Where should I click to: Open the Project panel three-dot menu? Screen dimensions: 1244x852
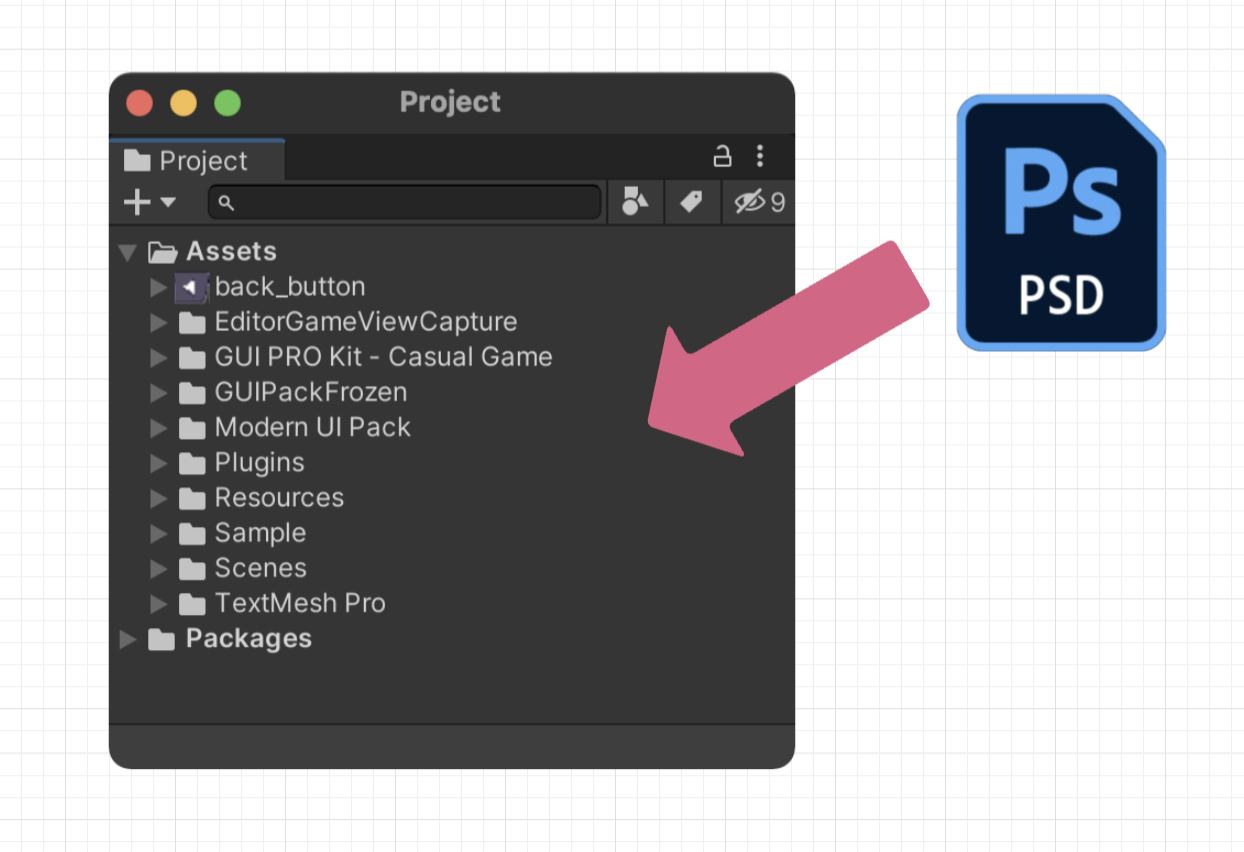[x=760, y=155]
